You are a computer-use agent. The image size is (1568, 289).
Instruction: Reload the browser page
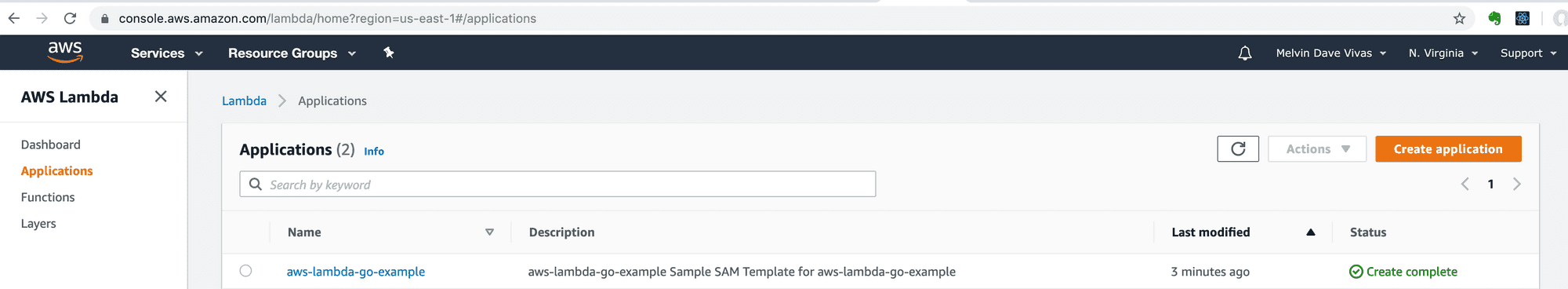(x=70, y=18)
